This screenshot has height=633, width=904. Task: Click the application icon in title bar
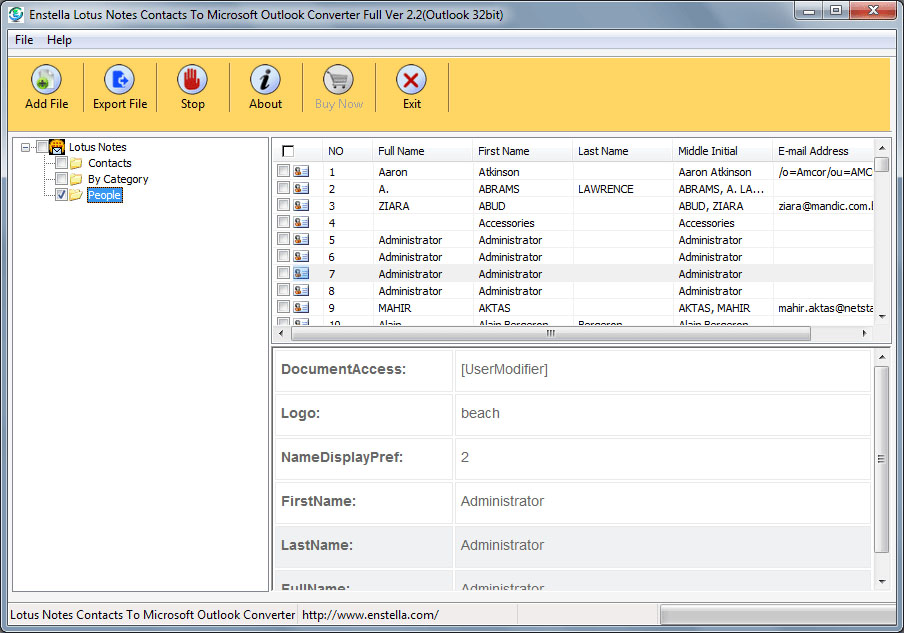pyautogui.click(x=16, y=14)
